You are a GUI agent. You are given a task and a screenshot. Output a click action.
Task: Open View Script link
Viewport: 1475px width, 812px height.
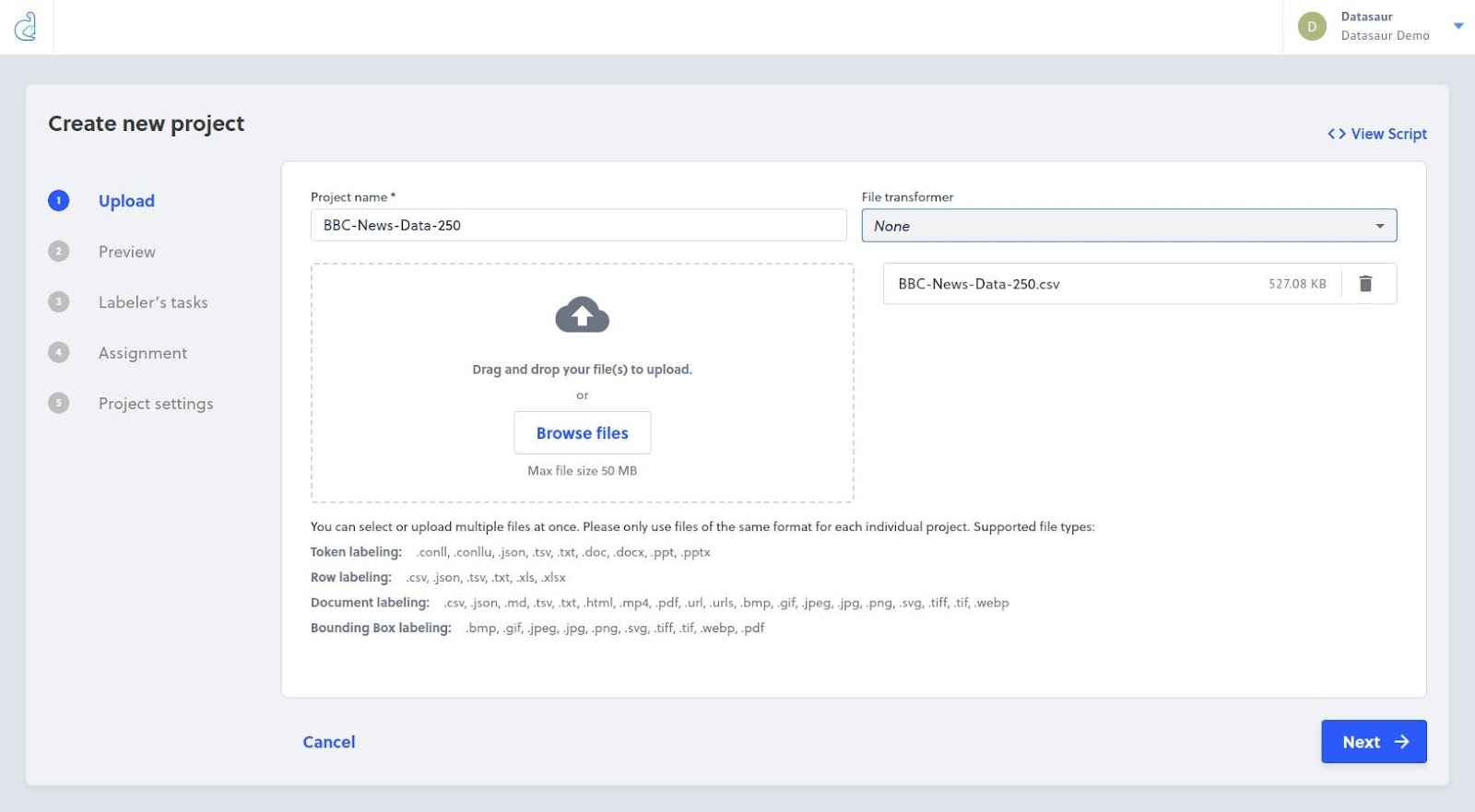point(1377,134)
